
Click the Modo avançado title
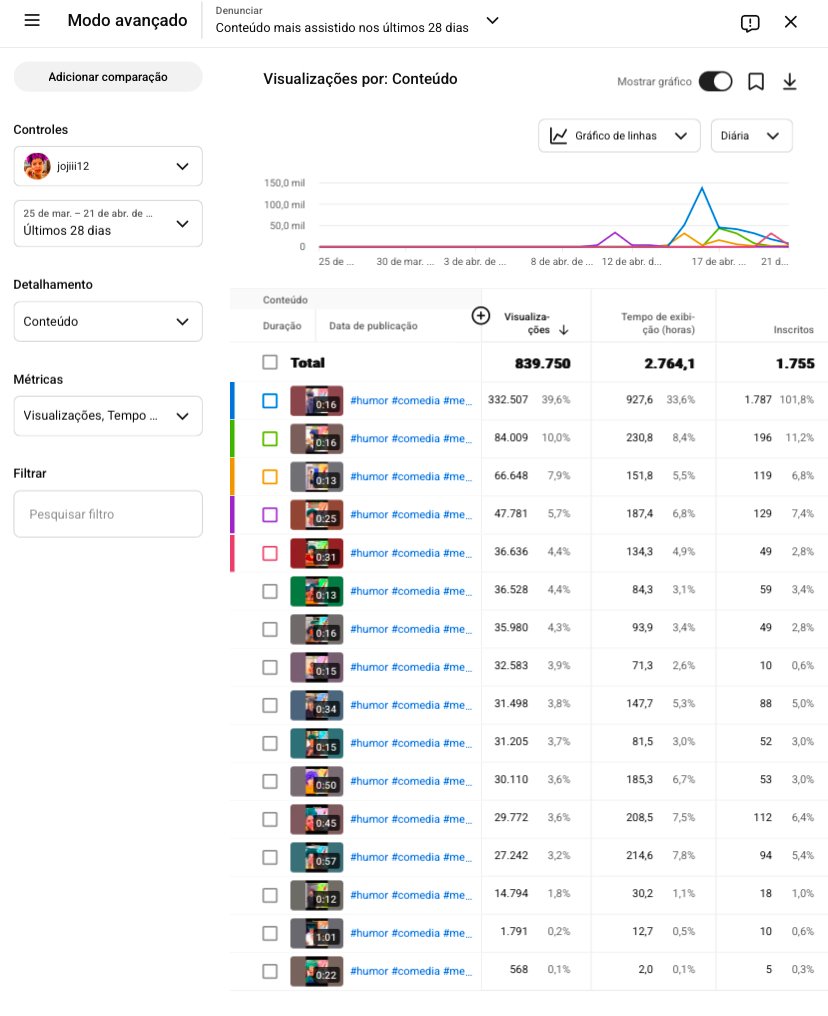(128, 20)
